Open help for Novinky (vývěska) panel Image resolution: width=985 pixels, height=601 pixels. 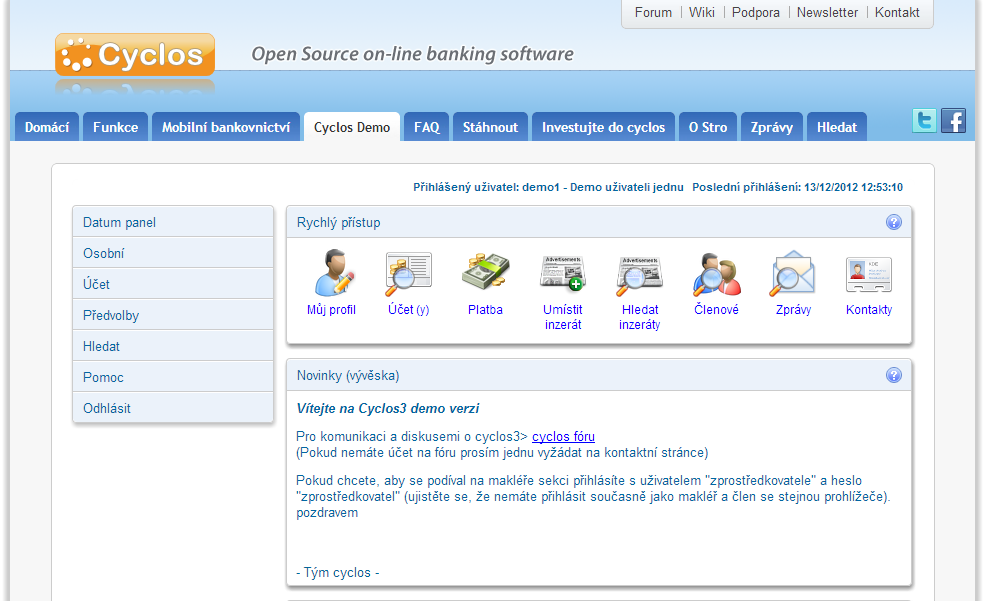[x=894, y=375]
